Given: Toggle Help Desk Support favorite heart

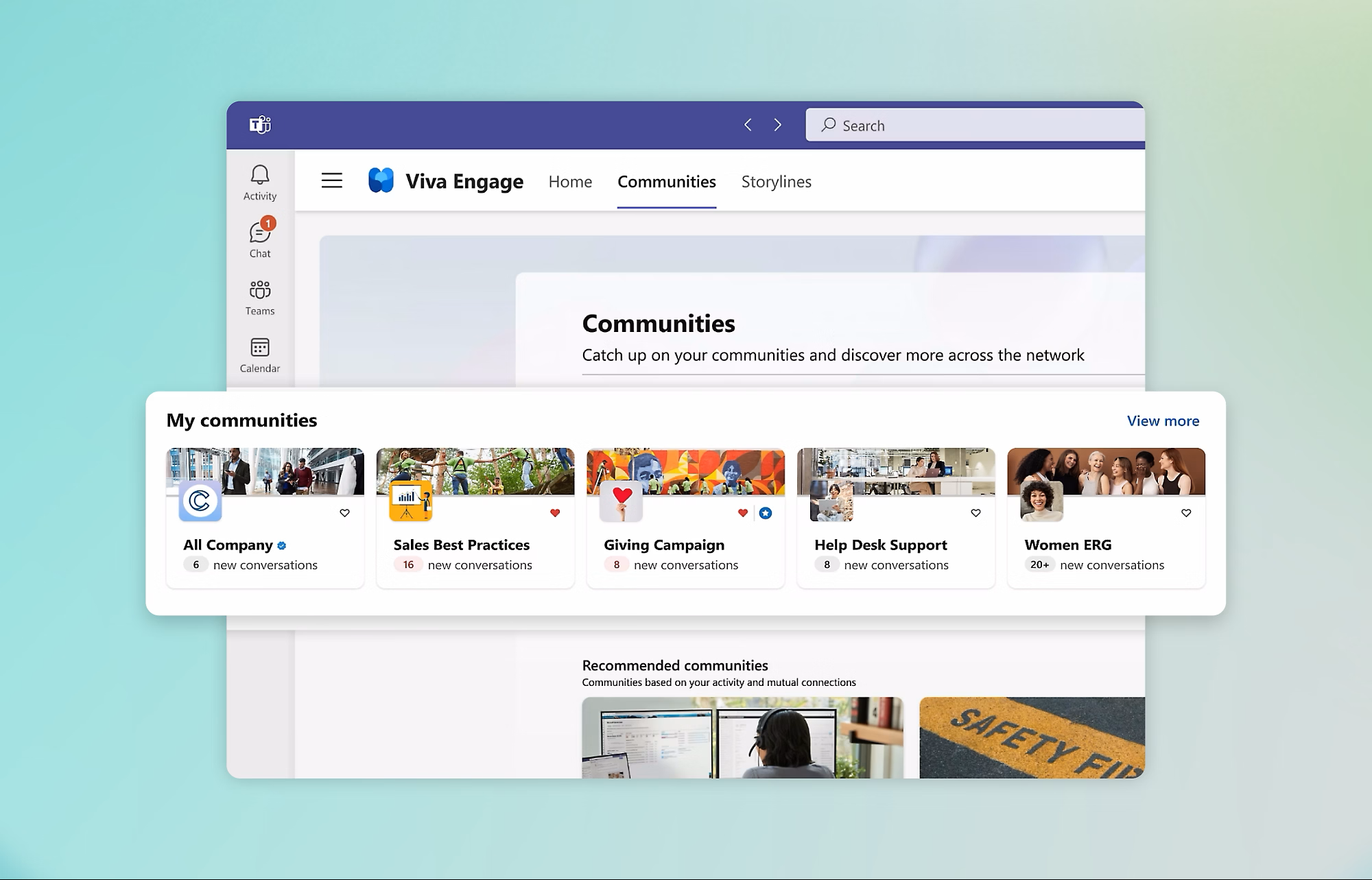Looking at the screenshot, I should (975, 513).
